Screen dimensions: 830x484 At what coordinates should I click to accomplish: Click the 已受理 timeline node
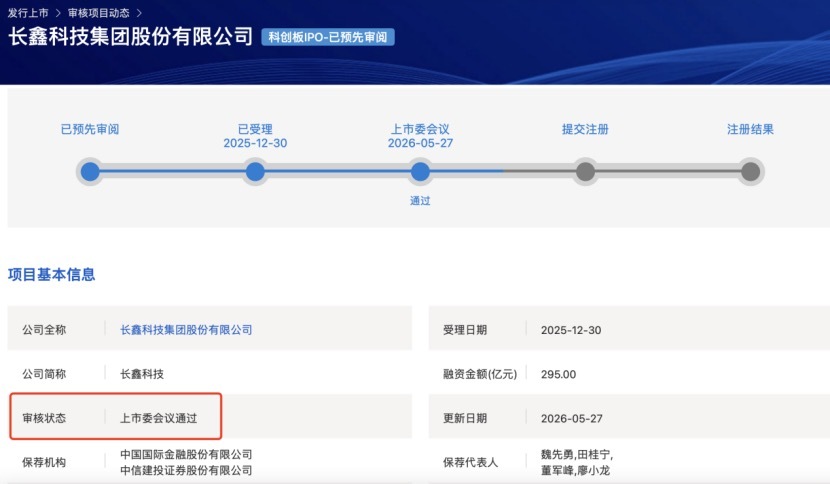(255, 172)
